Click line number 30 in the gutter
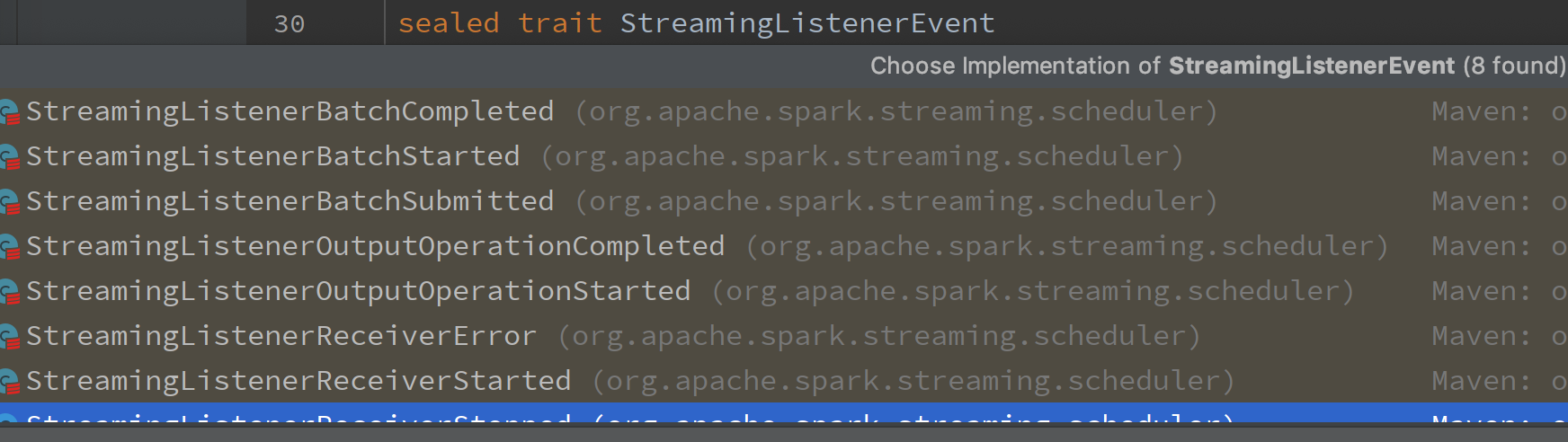Screen dimensions: 1568x442 (289, 24)
